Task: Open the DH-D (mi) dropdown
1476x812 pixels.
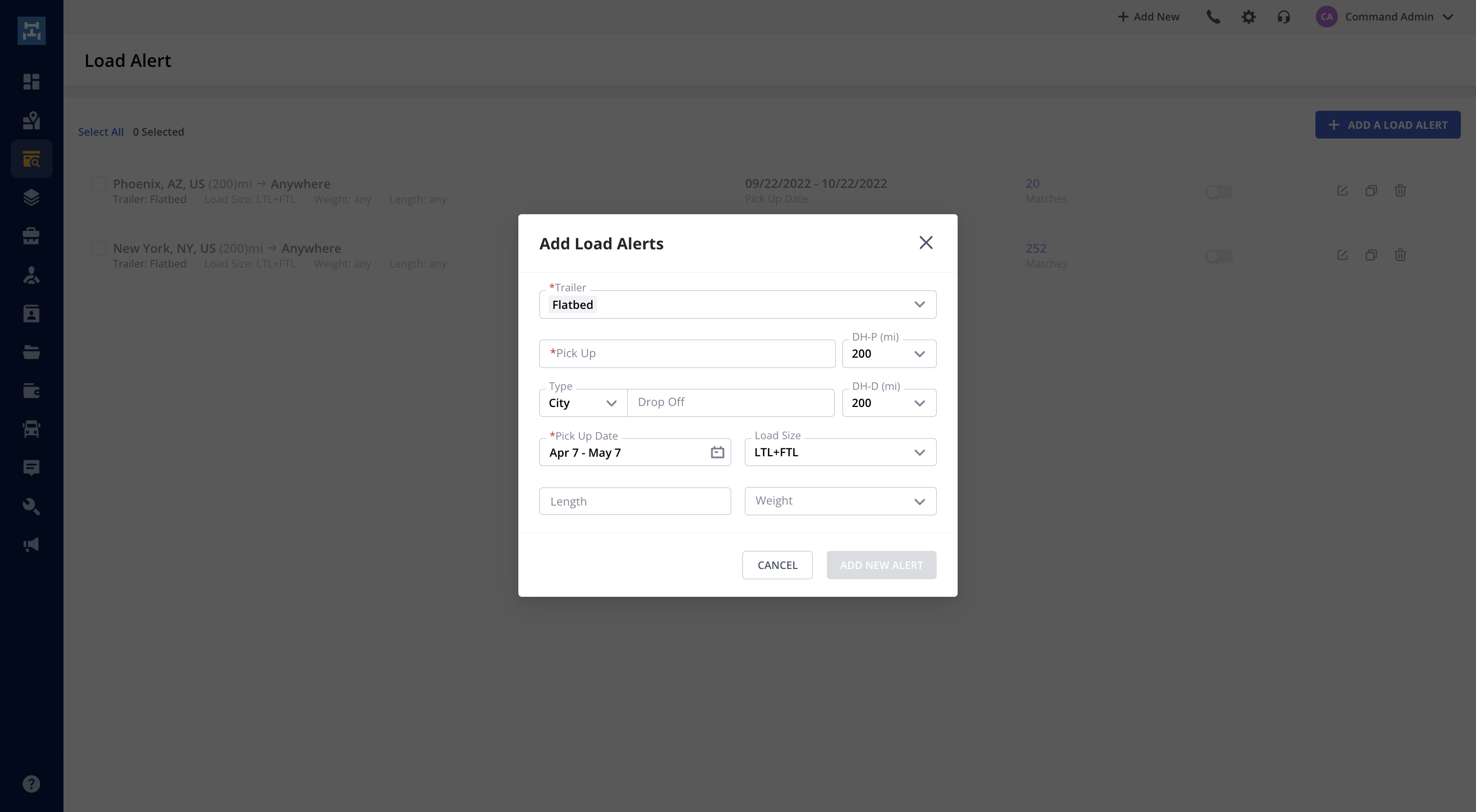Action: (889, 403)
